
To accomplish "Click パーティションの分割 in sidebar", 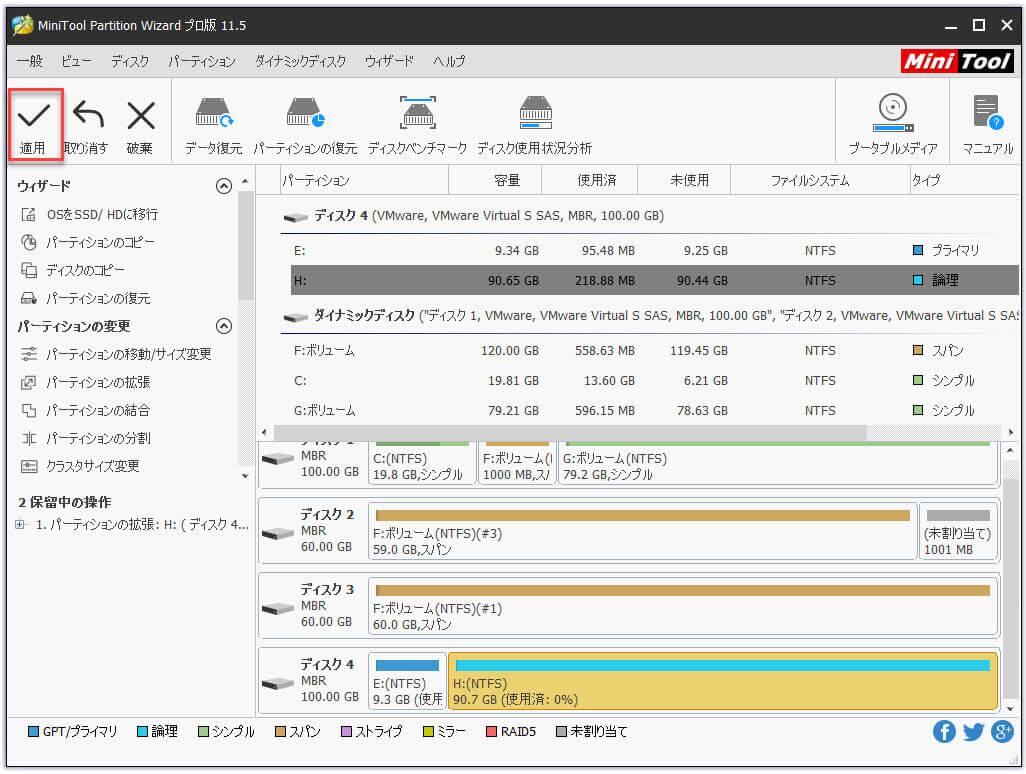I will click(x=98, y=438).
